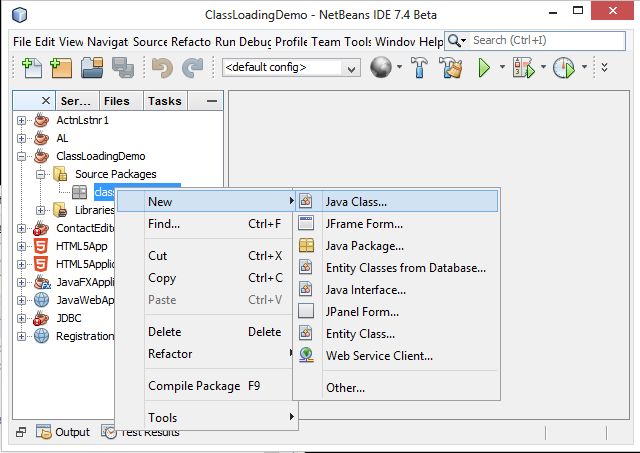Viewport: 640px width, 453px height.
Task: Click the Web Service Client globe icon
Action: pyautogui.click(x=306, y=355)
